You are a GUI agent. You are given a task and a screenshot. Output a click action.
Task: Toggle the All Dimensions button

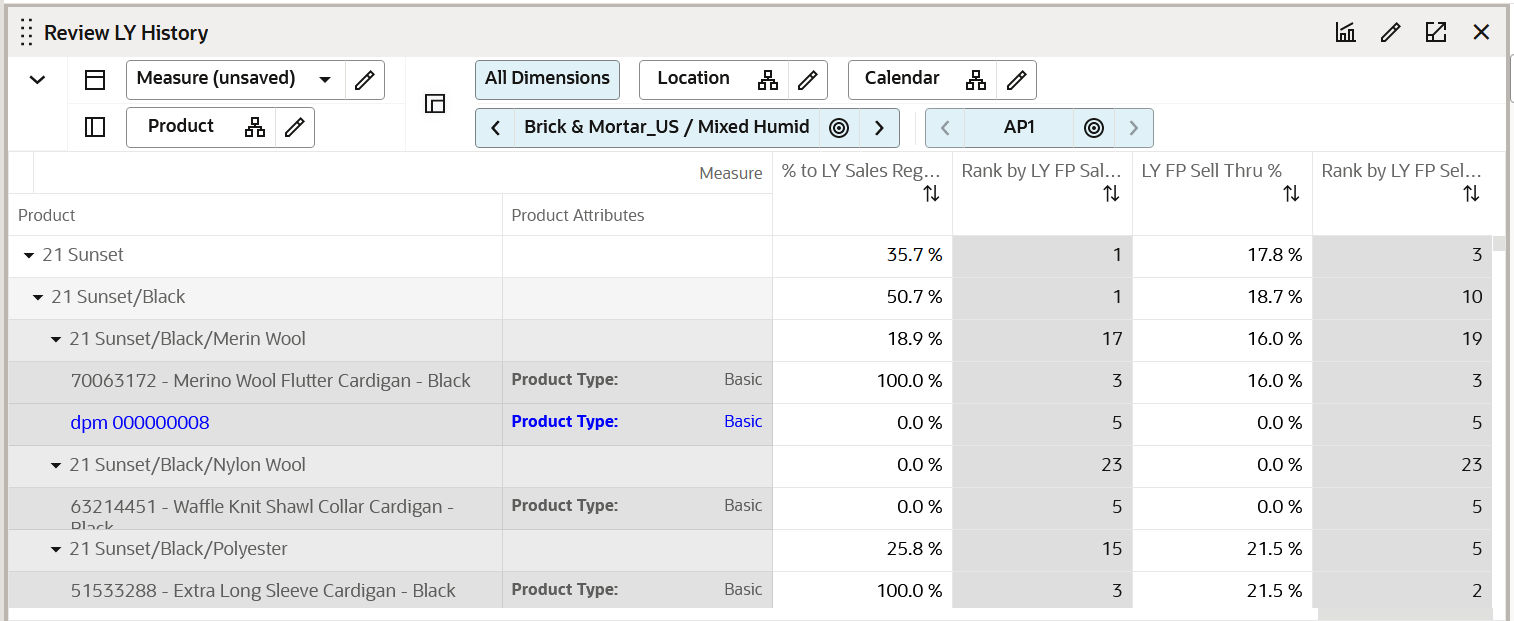click(547, 79)
